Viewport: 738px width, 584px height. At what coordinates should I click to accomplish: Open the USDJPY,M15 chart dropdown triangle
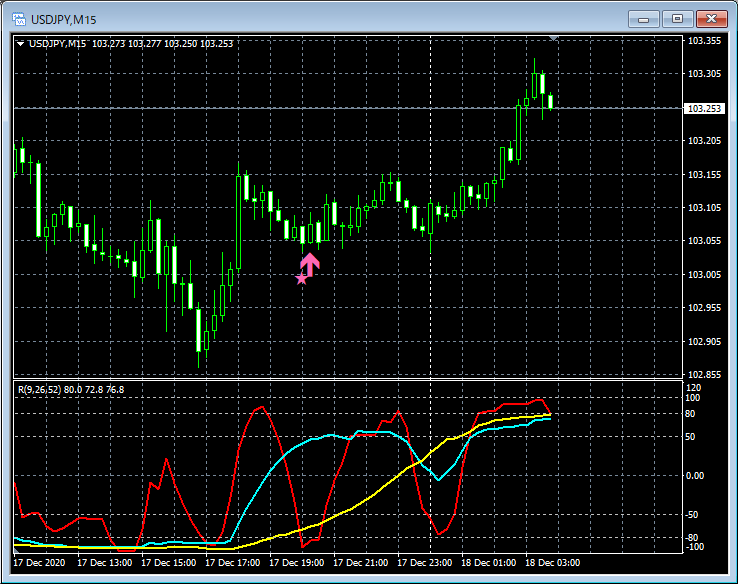(x=21, y=43)
